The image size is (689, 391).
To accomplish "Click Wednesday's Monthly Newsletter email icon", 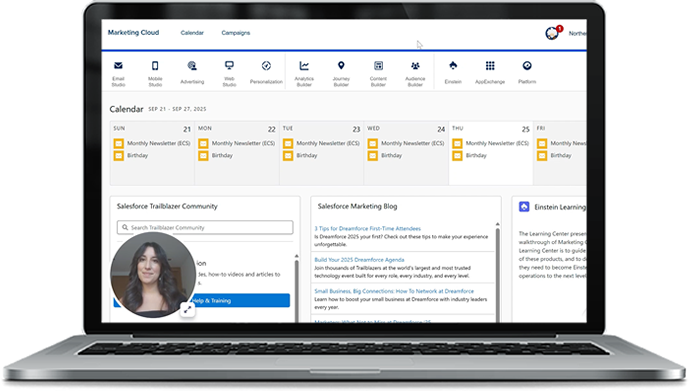I will (373, 143).
